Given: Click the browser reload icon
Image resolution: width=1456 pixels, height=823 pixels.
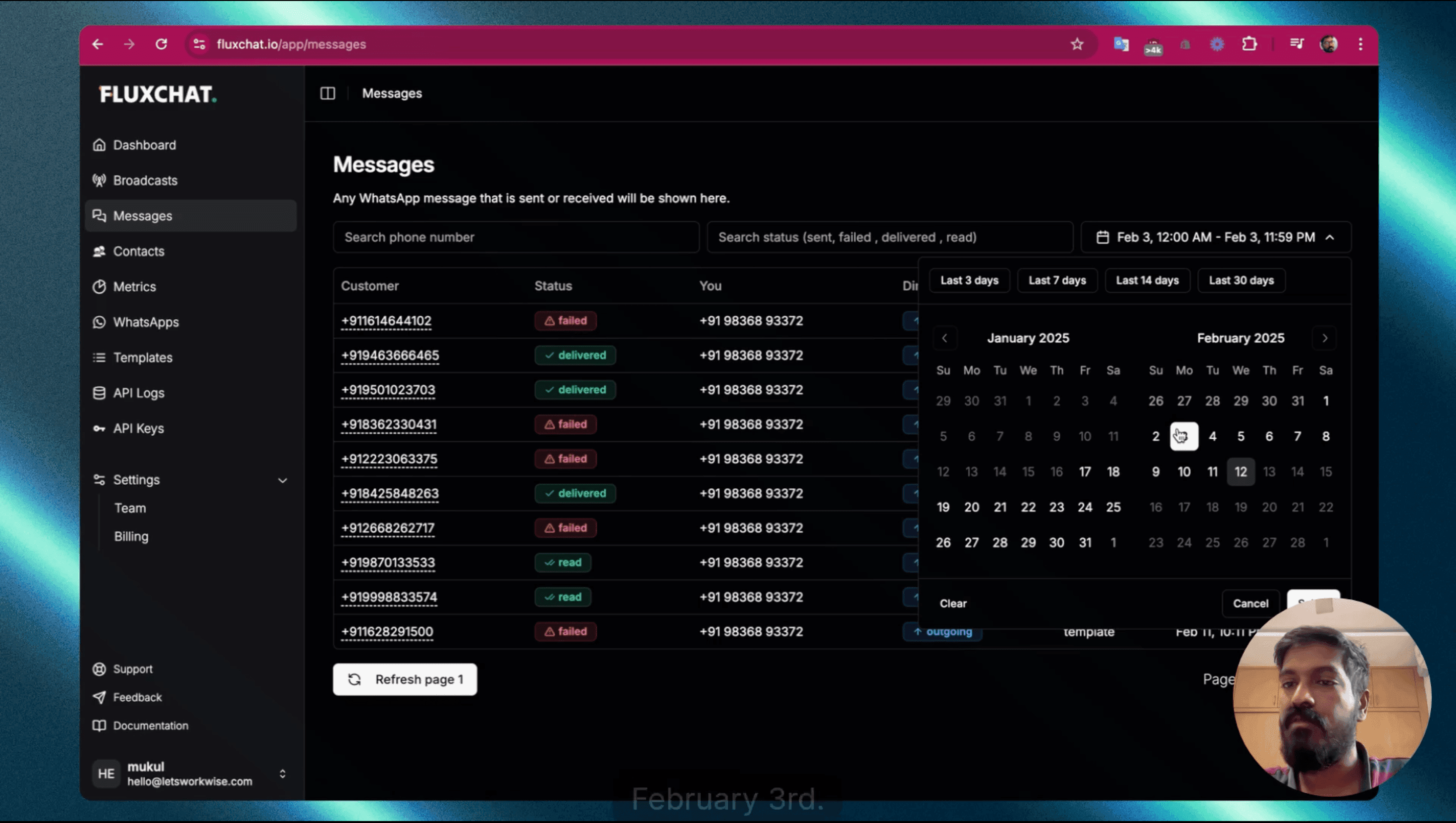Looking at the screenshot, I should pyautogui.click(x=161, y=44).
